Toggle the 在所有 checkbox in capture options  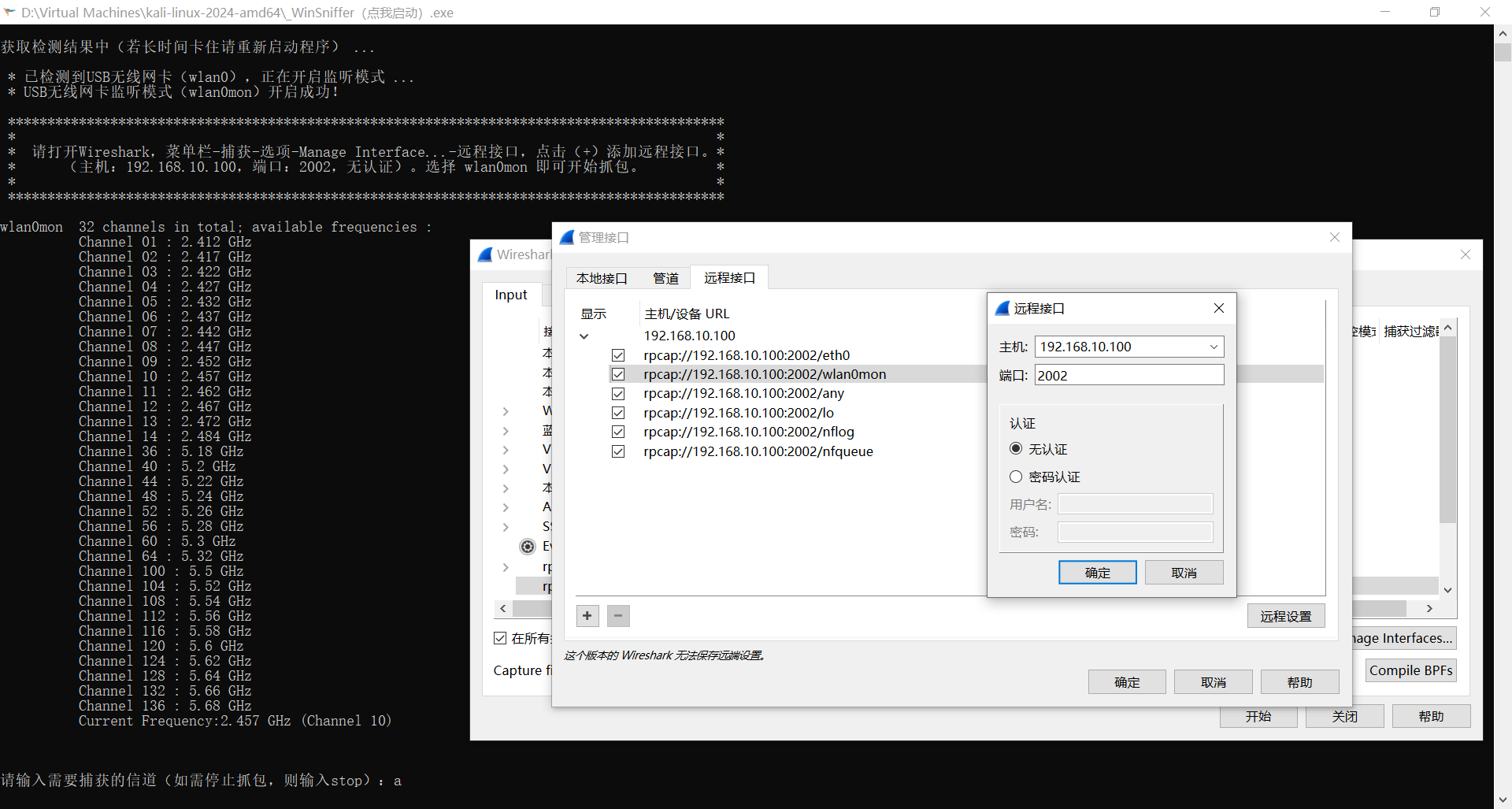click(x=500, y=638)
